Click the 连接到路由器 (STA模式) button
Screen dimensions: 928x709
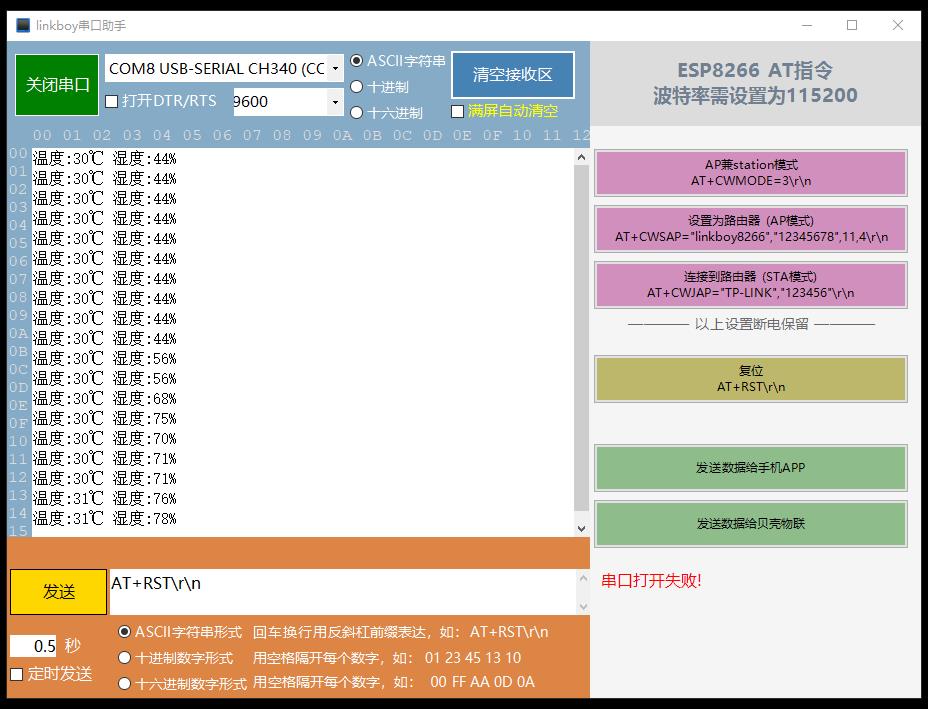click(x=750, y=285)
